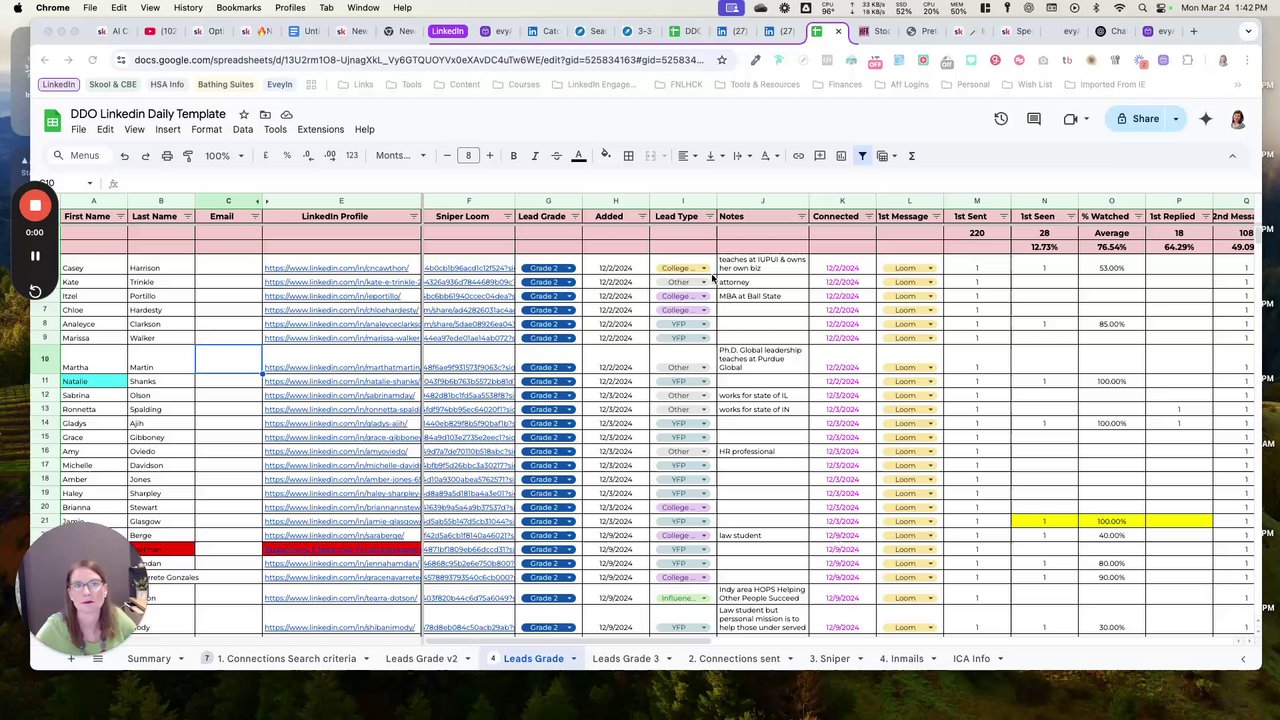Screen dimensions: 1280x720
Task: Switch to the ICA Info sheet tab
Action: (x=971, y=659)
